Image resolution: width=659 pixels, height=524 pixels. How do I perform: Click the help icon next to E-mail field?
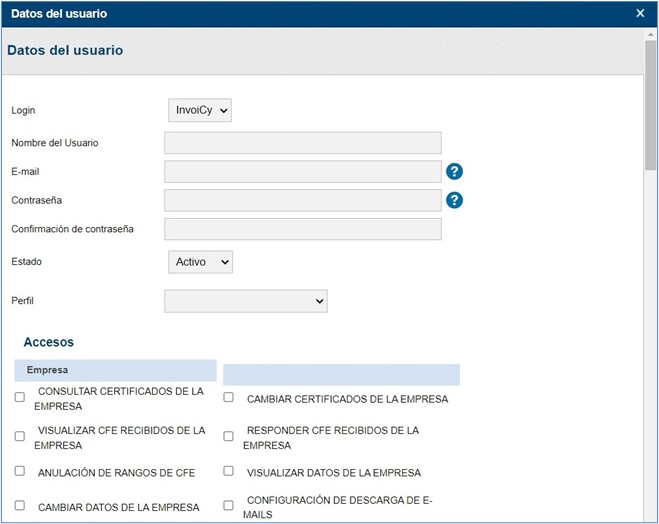tap(454, 172)
